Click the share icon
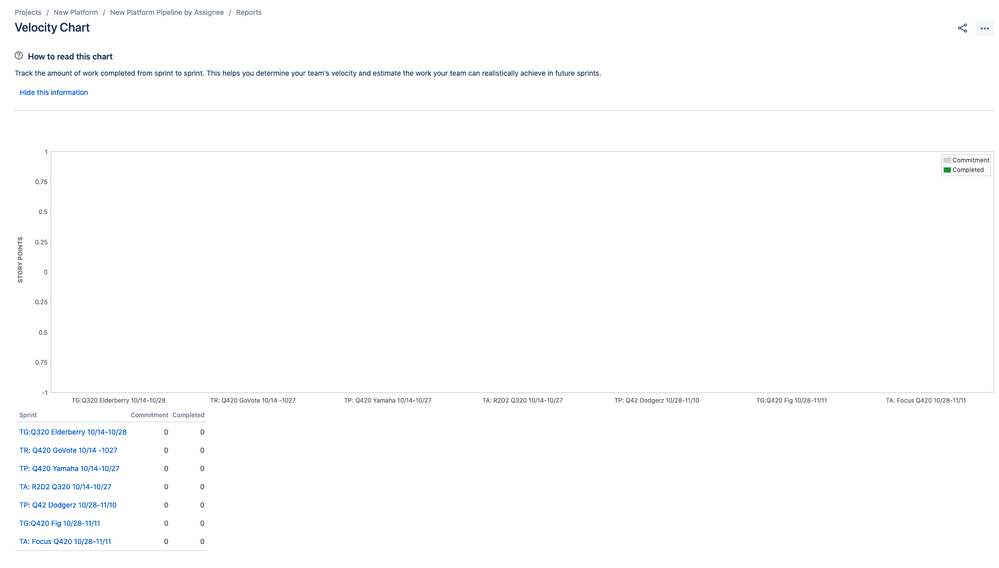 click(962, 28)
